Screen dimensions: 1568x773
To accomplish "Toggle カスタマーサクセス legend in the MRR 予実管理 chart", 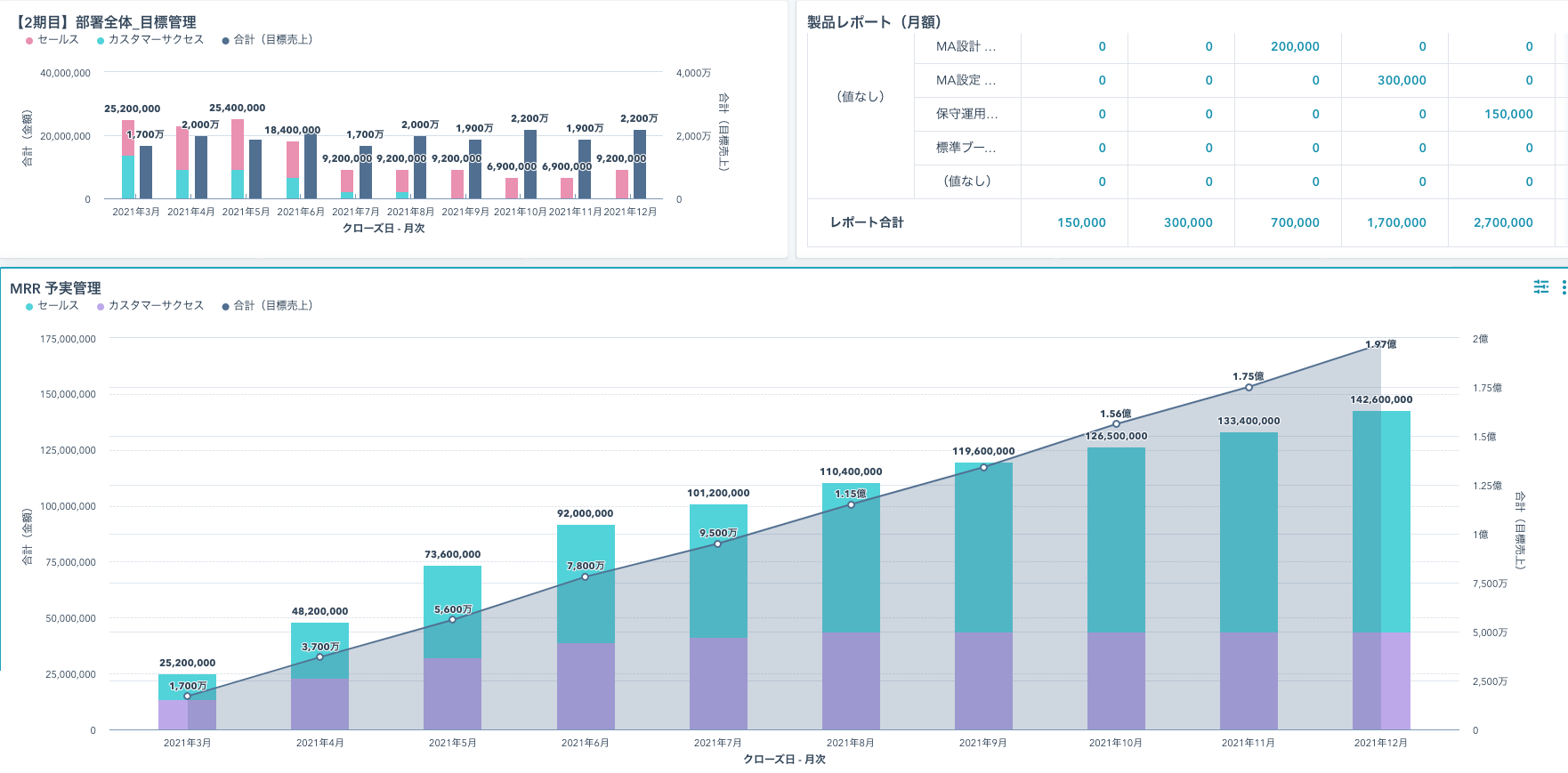I will [x=150, y=305].
